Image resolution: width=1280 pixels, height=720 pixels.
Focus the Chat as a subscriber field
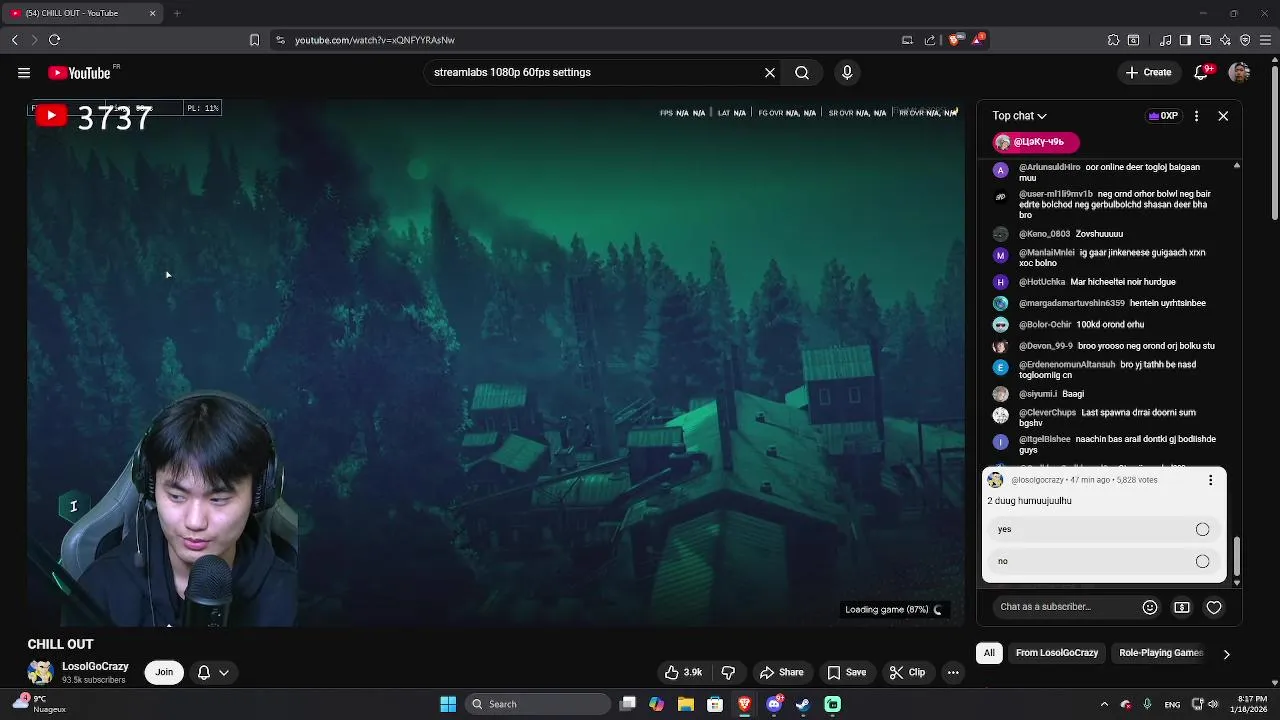1065,607
